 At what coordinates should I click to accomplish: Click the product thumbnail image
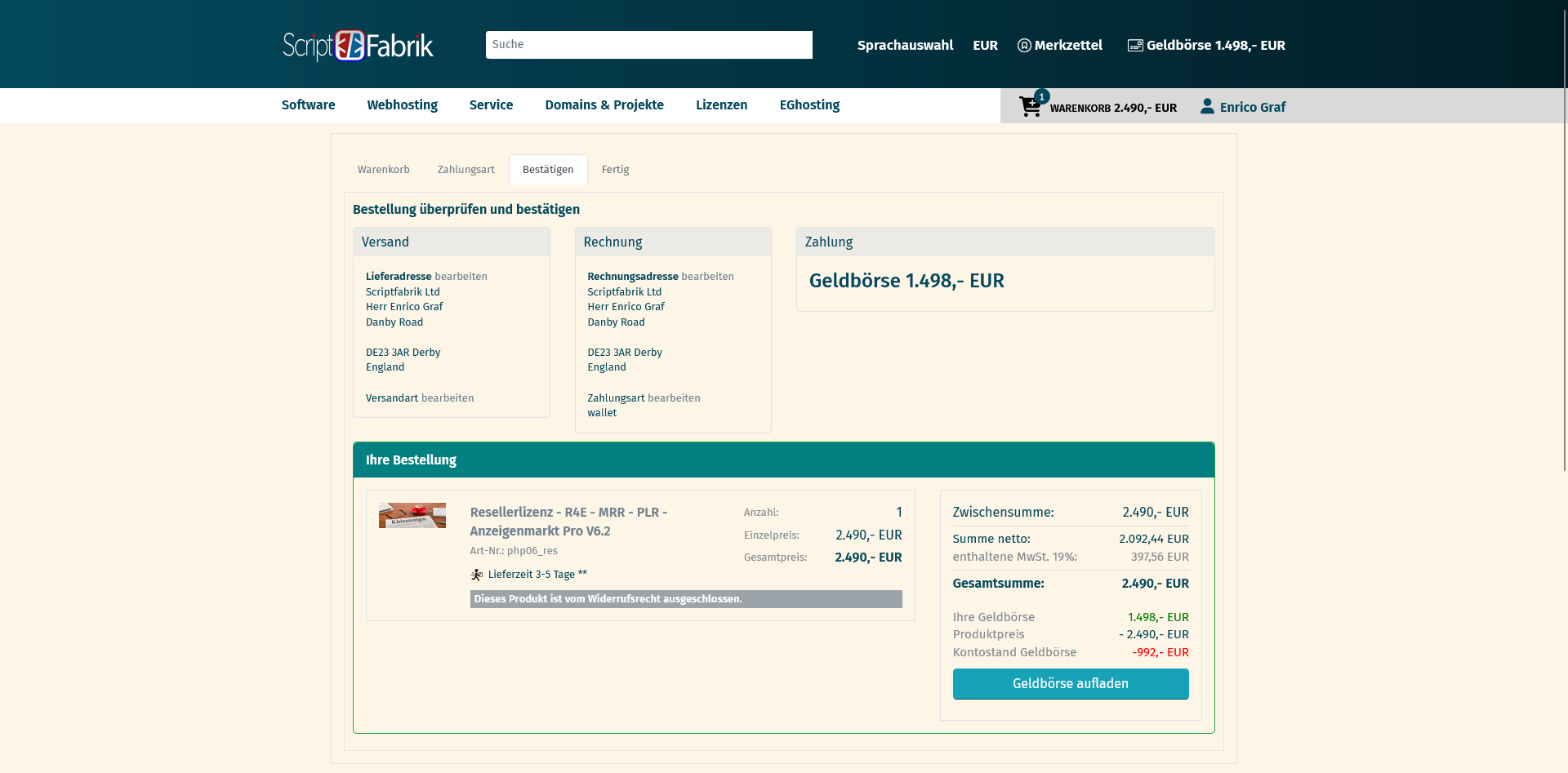(412, 516)
